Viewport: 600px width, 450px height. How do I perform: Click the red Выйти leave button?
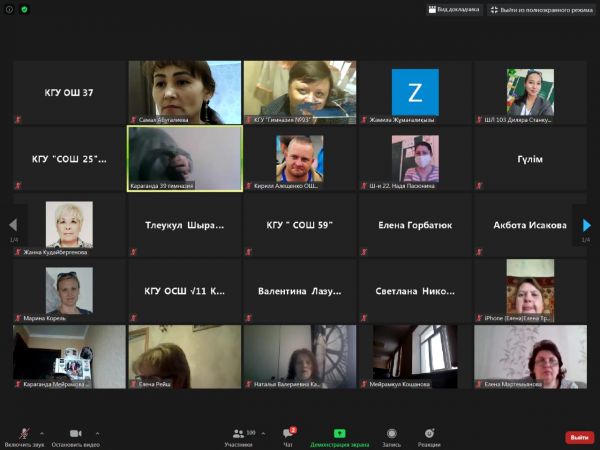click(579, 437)
